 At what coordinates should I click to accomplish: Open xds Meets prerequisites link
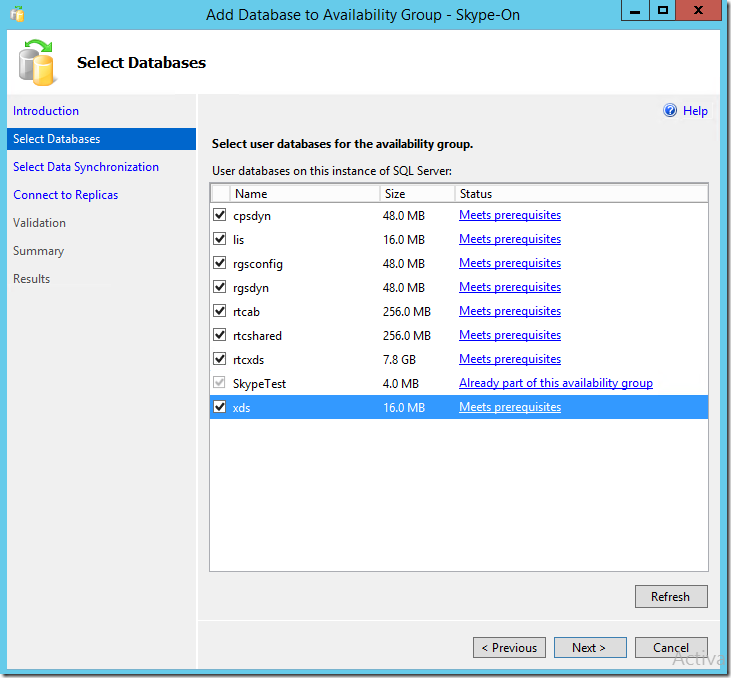click(x=510, y=407)
